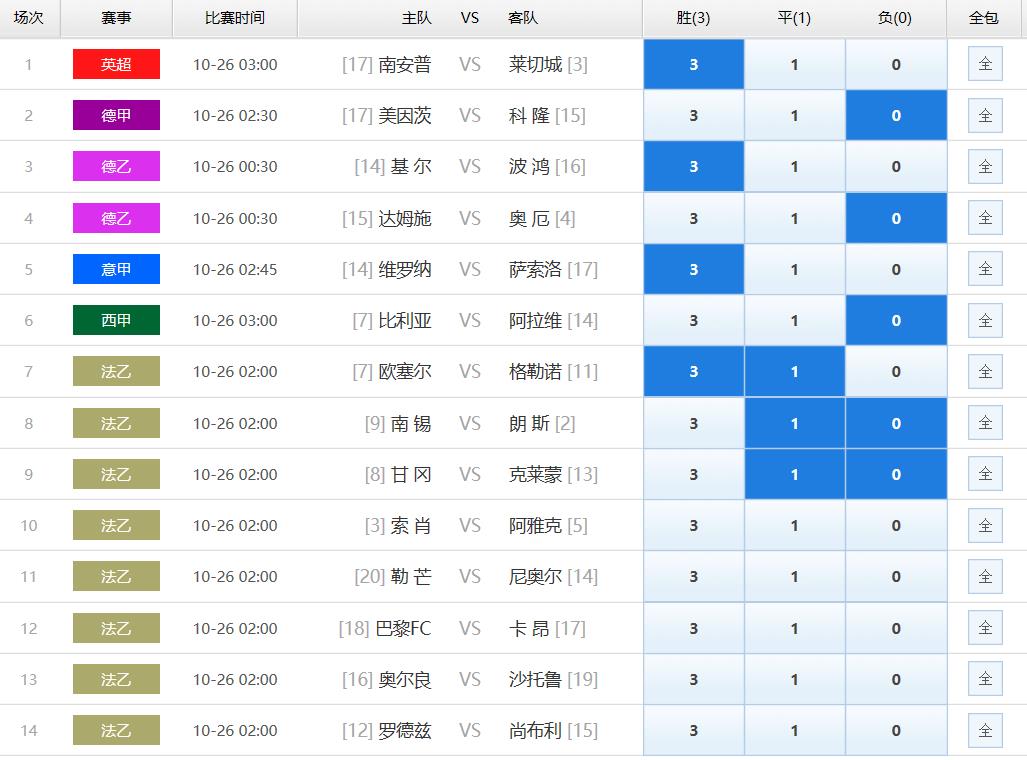
Task: Select draw (1) for 勒芒 vs 尼奥尔
Action: [x=794, y=577]
